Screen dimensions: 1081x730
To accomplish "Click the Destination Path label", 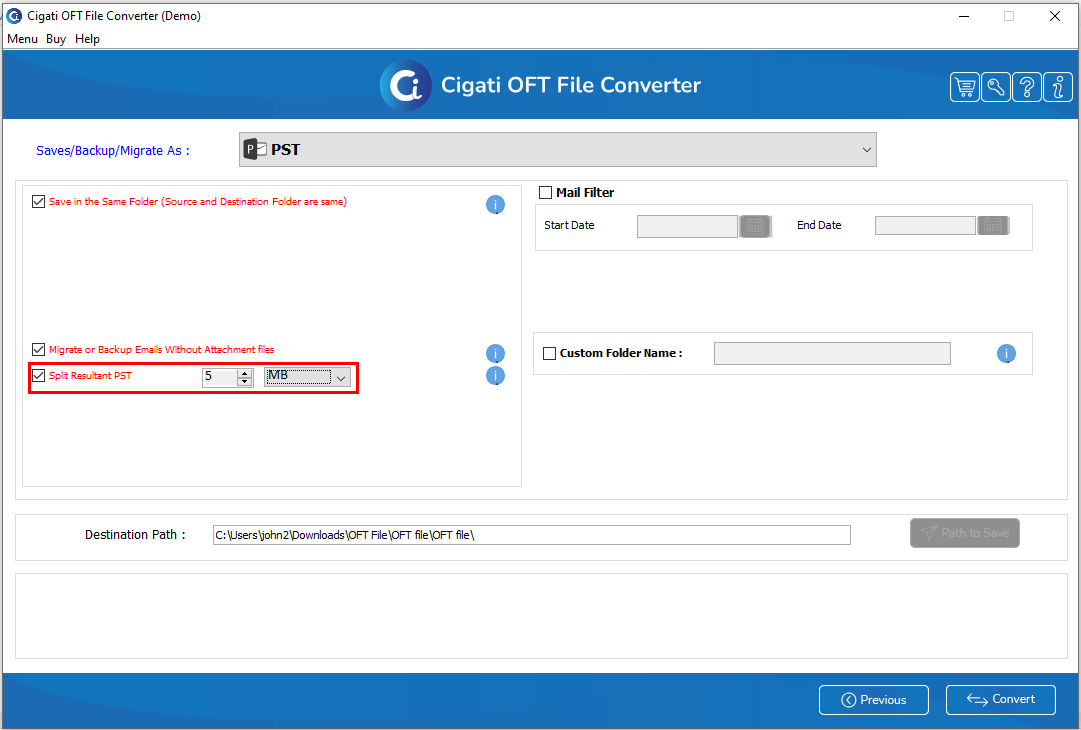I will [x=135, y=534].
